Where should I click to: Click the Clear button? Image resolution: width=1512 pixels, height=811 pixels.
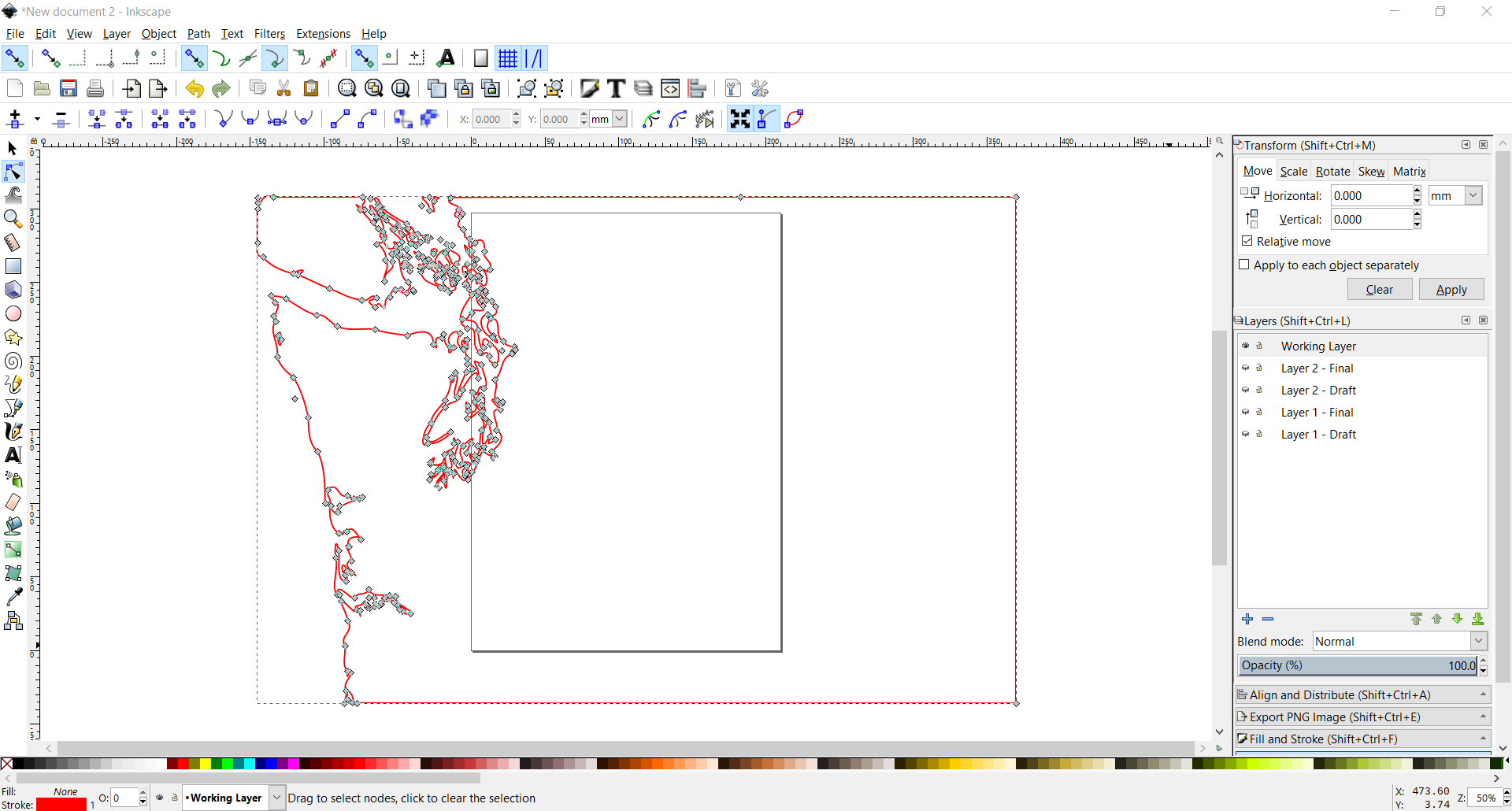click(1379, 289)
